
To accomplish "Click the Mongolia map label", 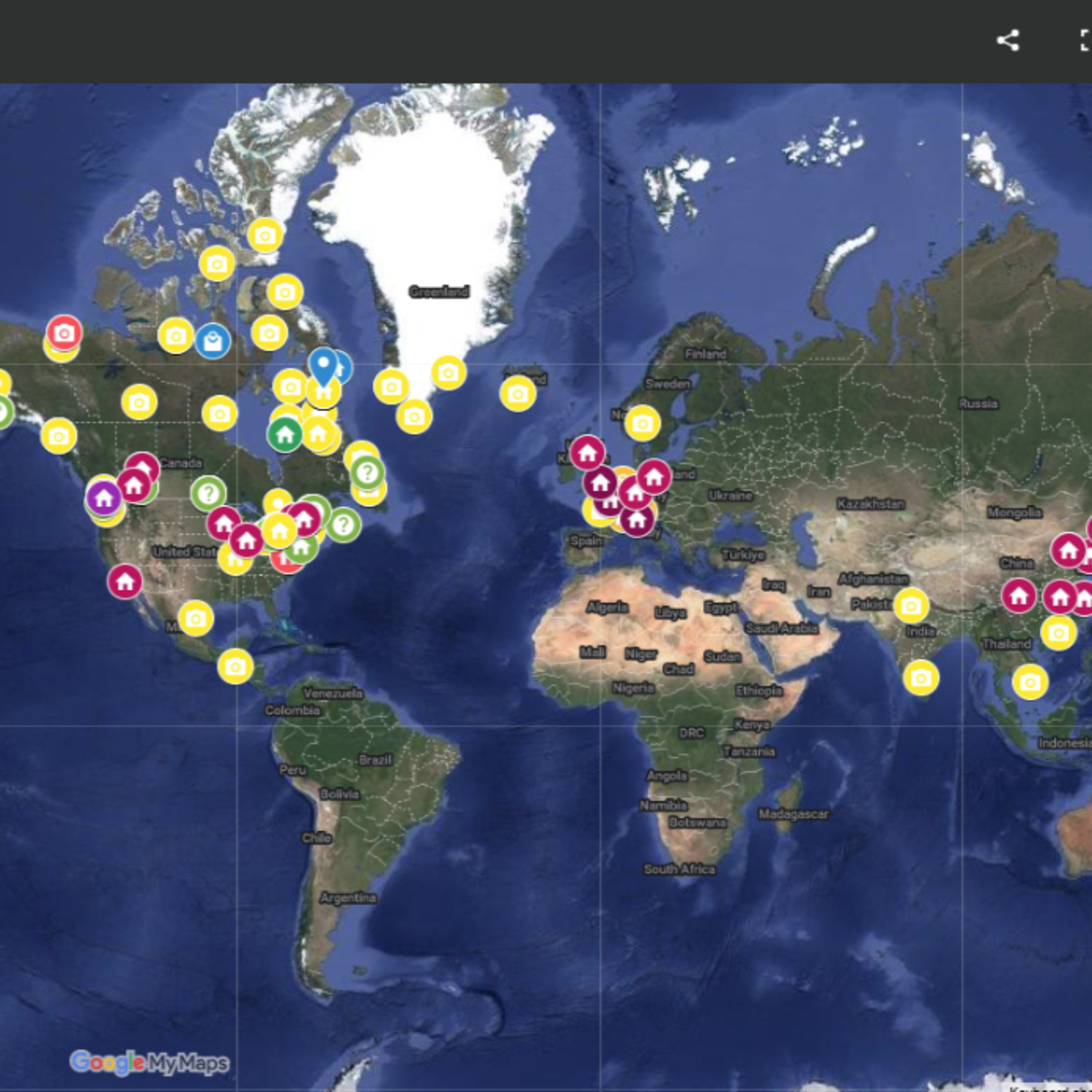I will pyautogui.click(x=1014, y=513).
